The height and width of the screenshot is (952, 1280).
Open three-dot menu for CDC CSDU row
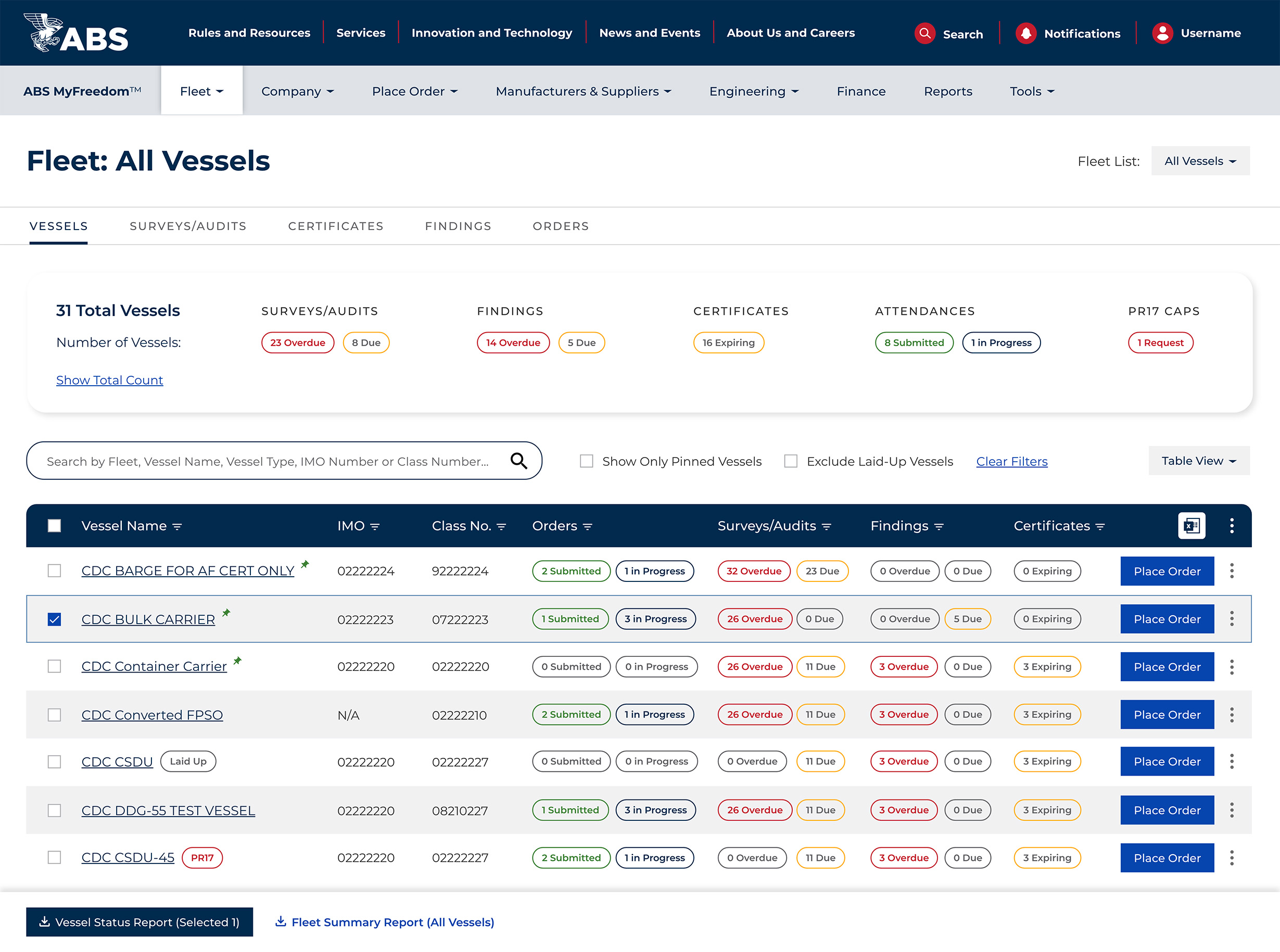click(x=1232, y=761)
